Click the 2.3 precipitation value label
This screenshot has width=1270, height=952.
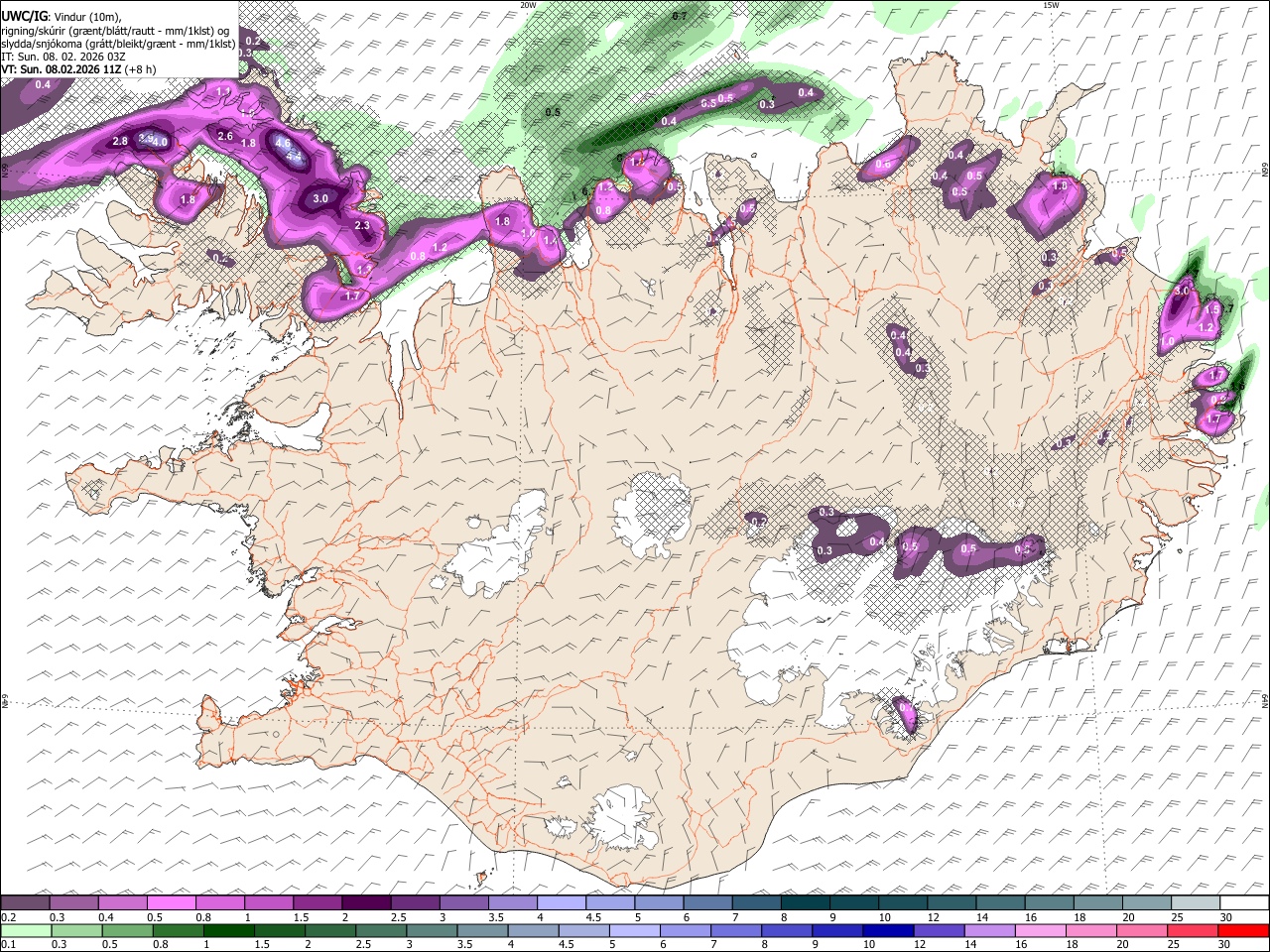coord(362,226)
